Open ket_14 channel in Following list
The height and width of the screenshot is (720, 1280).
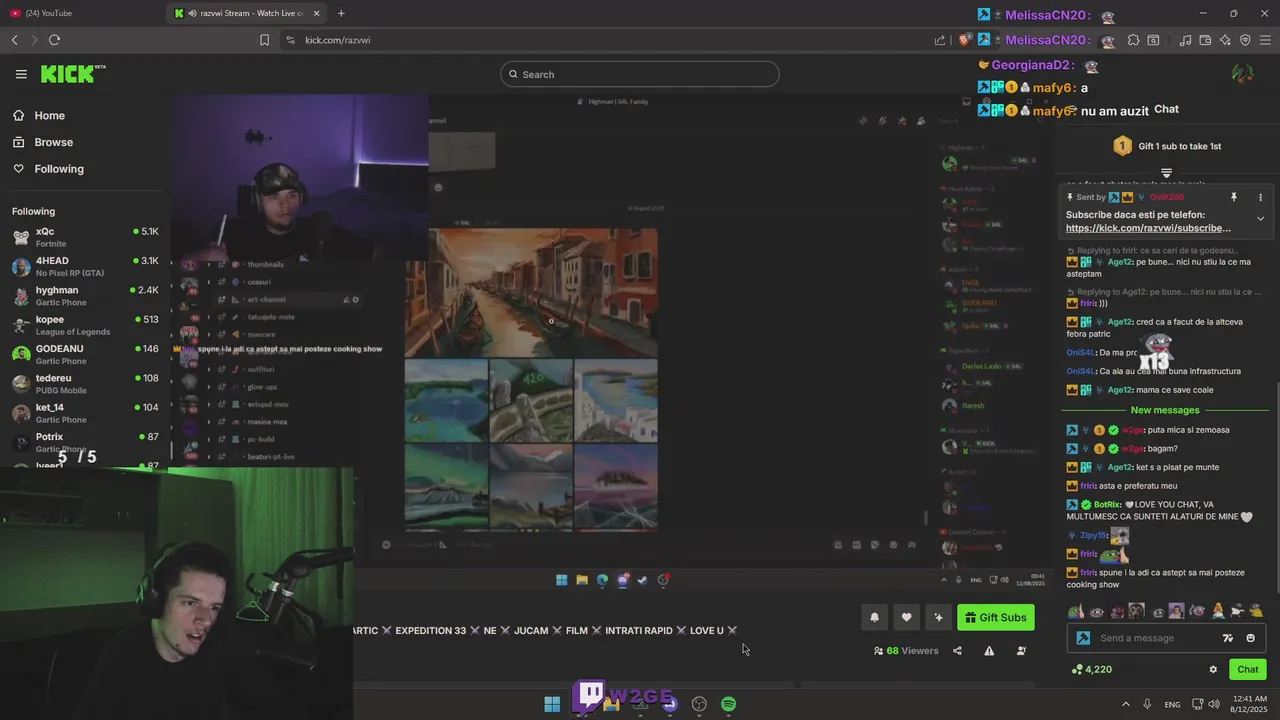point(85,413)
